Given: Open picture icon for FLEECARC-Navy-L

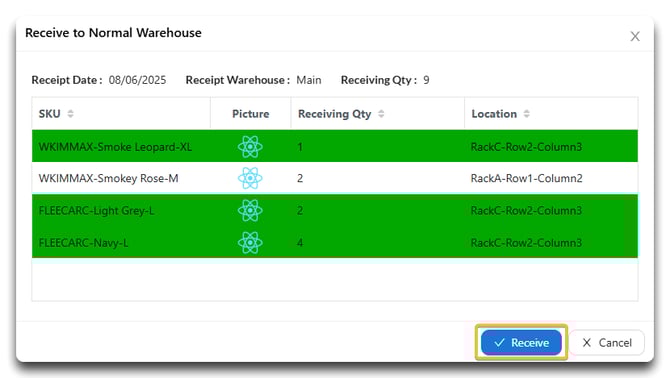Looking at the screenshot, I should 250,243.
